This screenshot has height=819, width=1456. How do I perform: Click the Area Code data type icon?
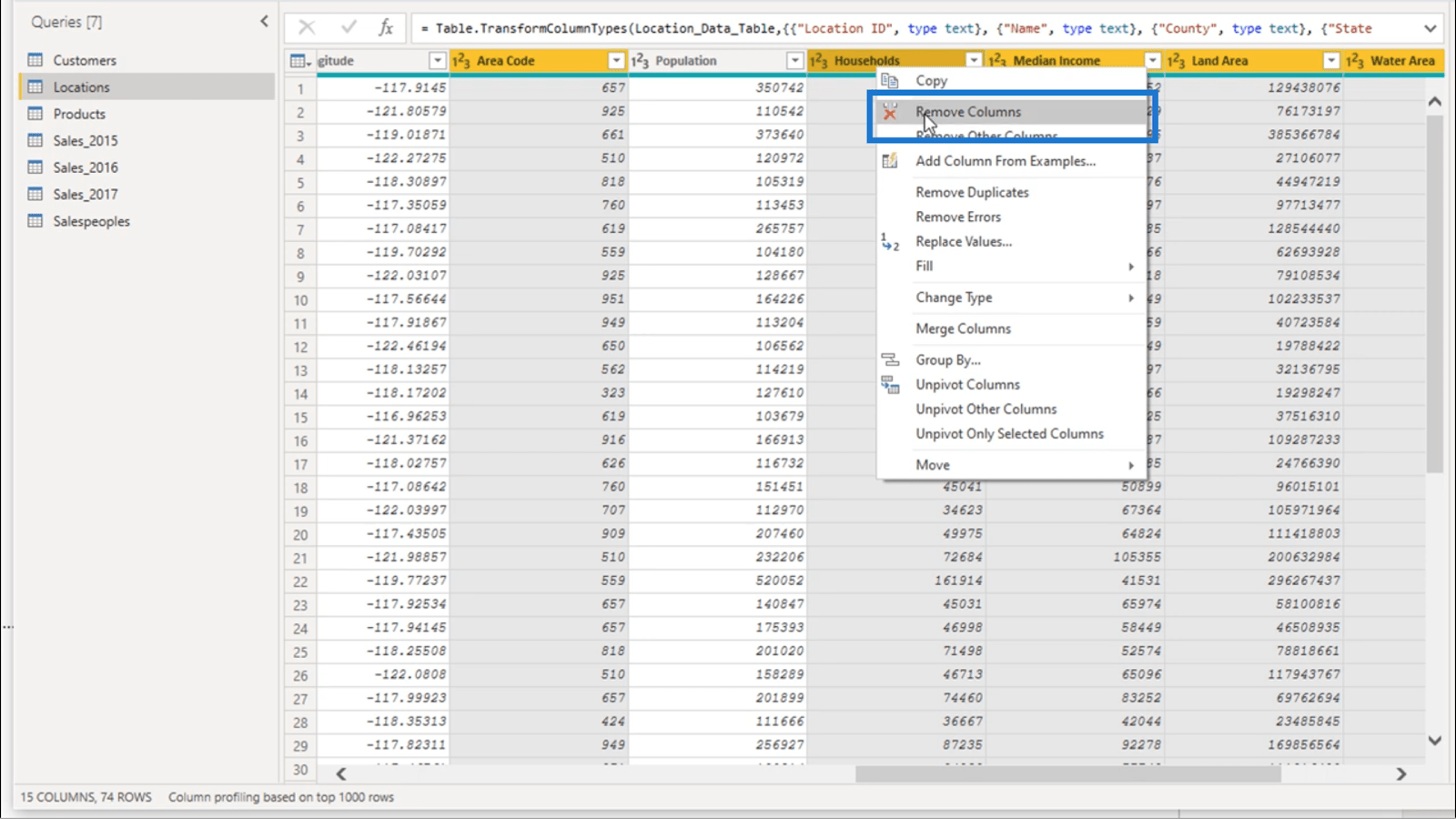pyautogui.click(x=461, y=61)
